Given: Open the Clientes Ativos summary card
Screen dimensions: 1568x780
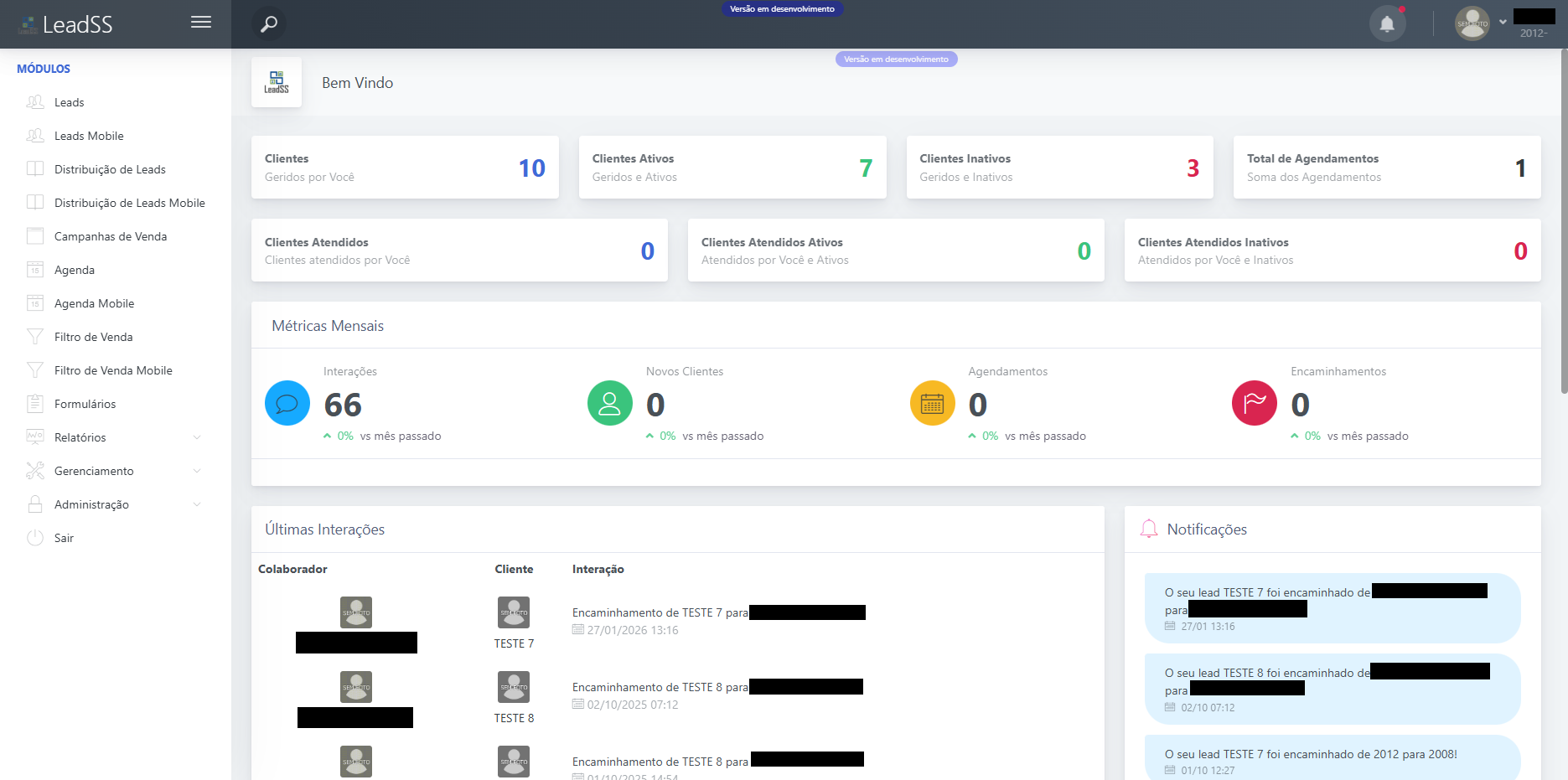Looking at the screenshot, I should pos(731,167).
